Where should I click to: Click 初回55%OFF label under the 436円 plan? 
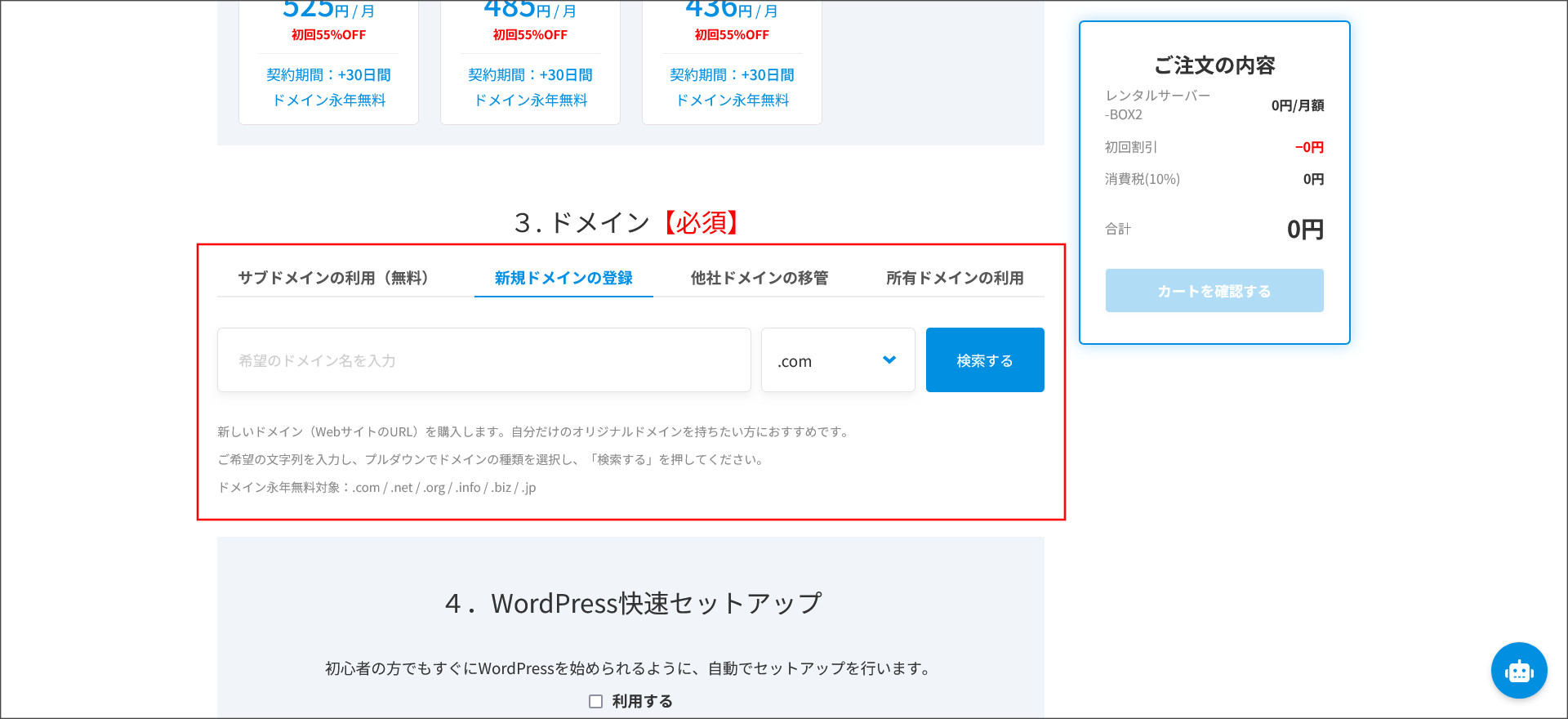point(732,35)
